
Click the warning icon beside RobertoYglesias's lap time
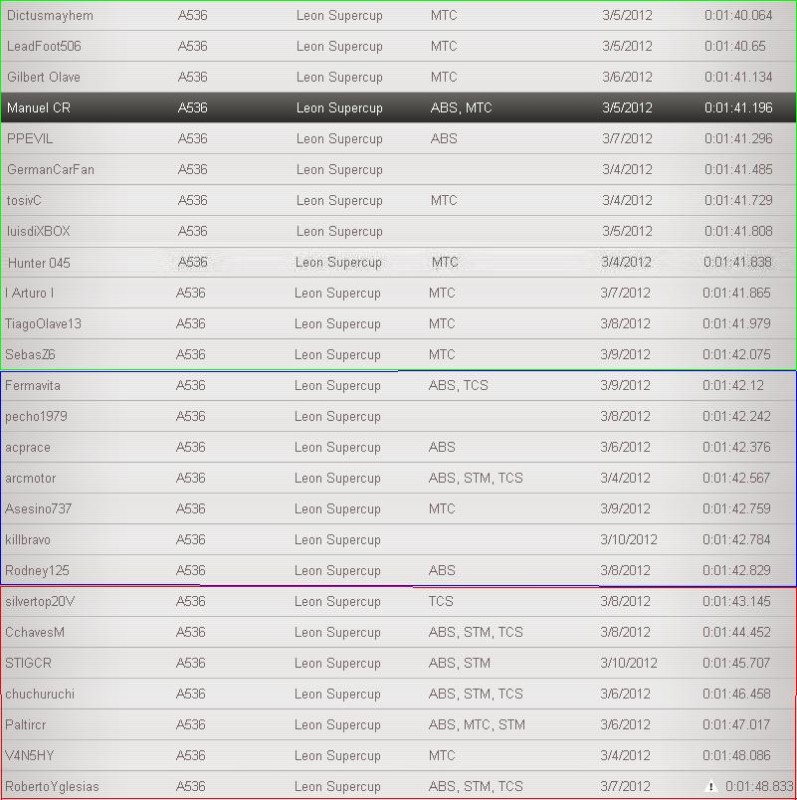point(711,786)
